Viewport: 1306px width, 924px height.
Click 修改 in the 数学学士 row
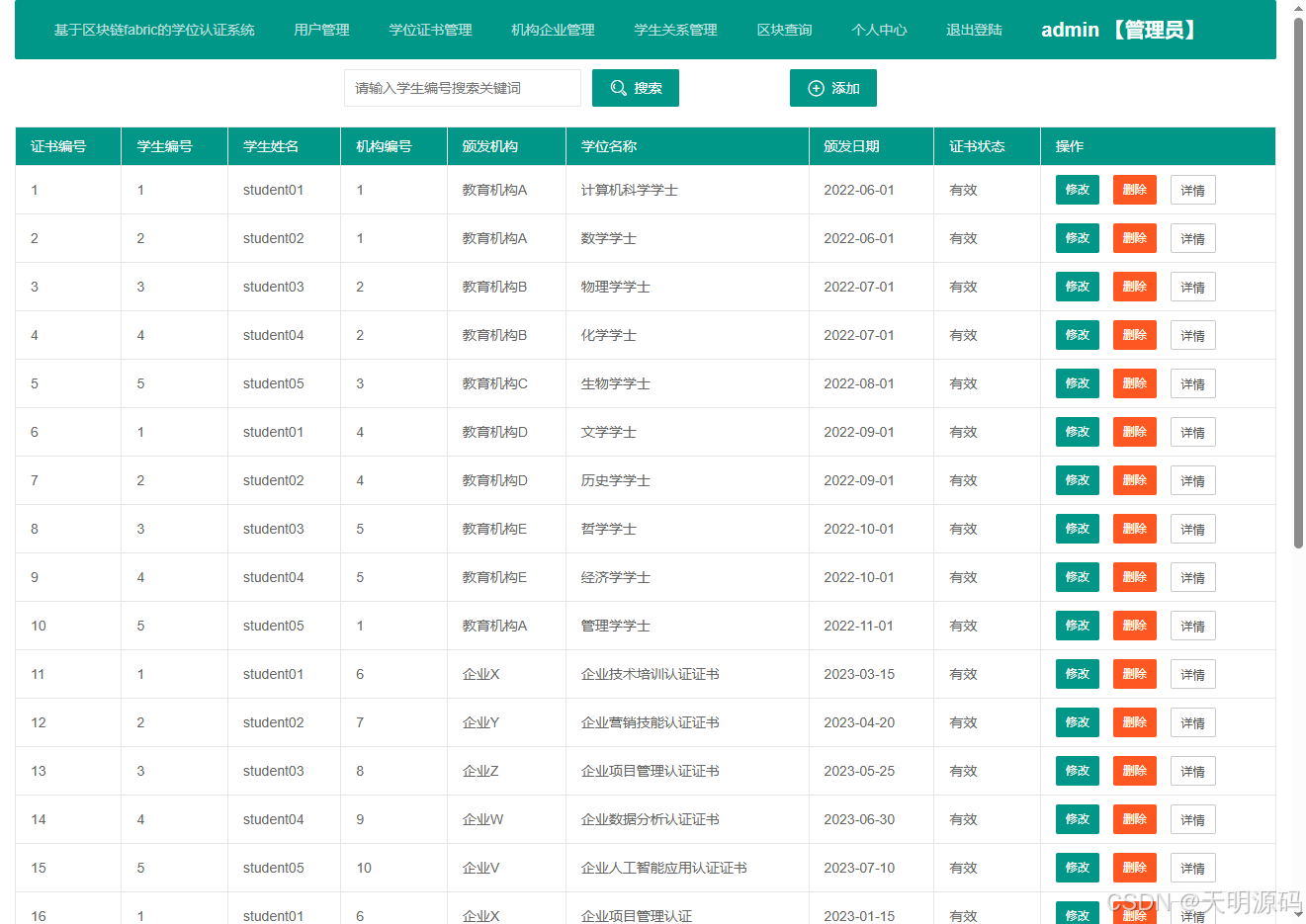(x=1078, y=238)
